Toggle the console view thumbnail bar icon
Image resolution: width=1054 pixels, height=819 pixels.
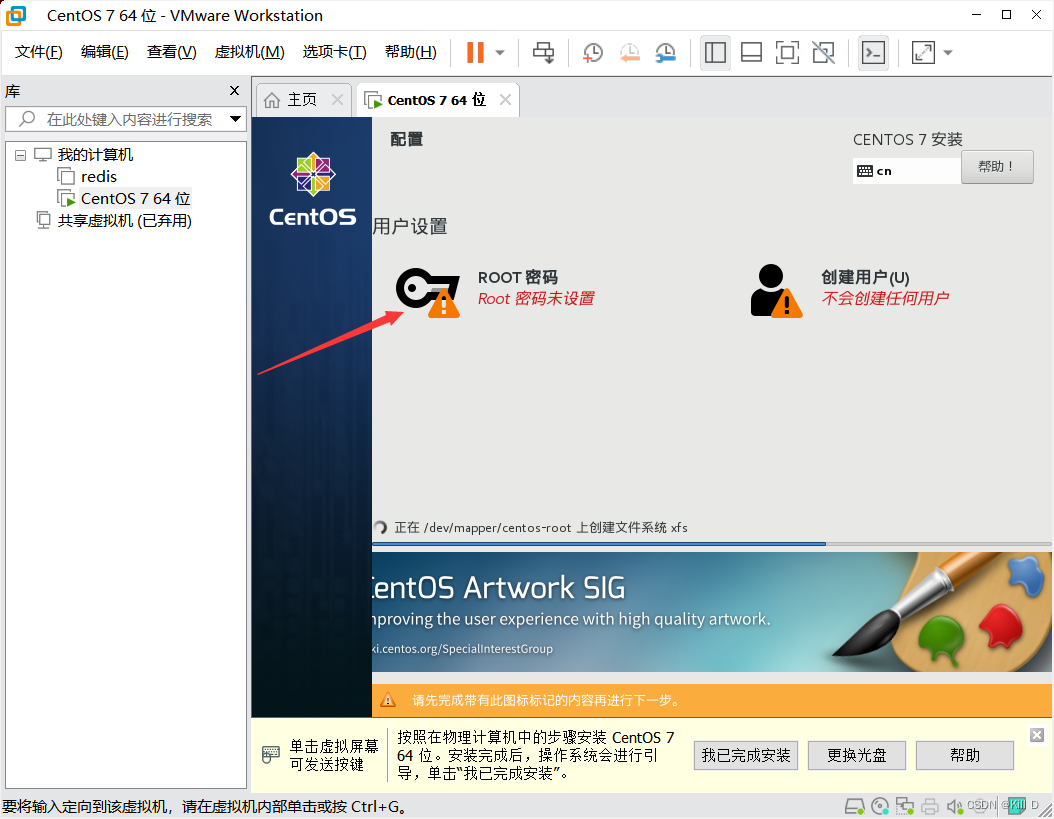click(751, 52)
